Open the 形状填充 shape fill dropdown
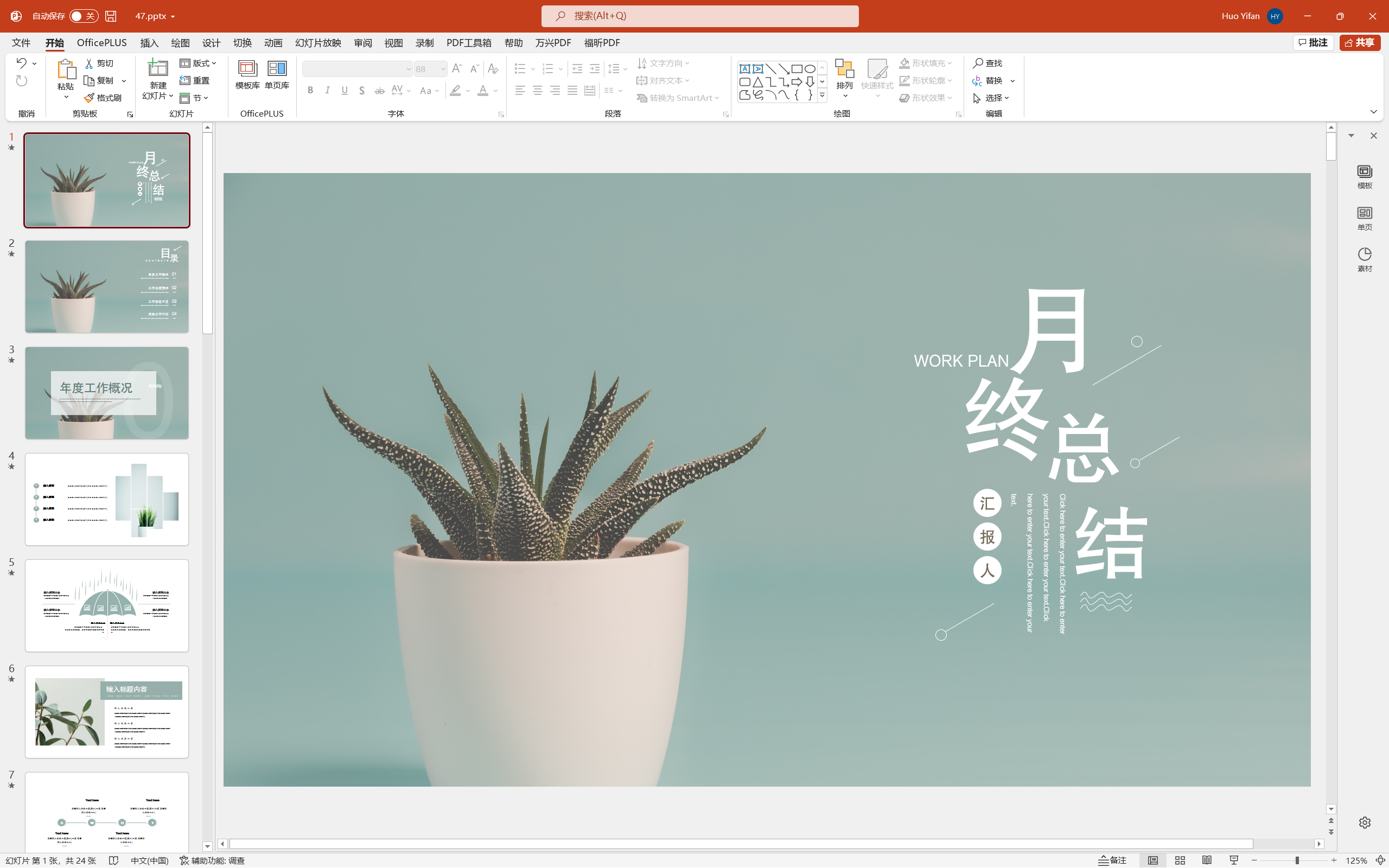This screenshot has width=1389, height=868. (x=950, y=63)
